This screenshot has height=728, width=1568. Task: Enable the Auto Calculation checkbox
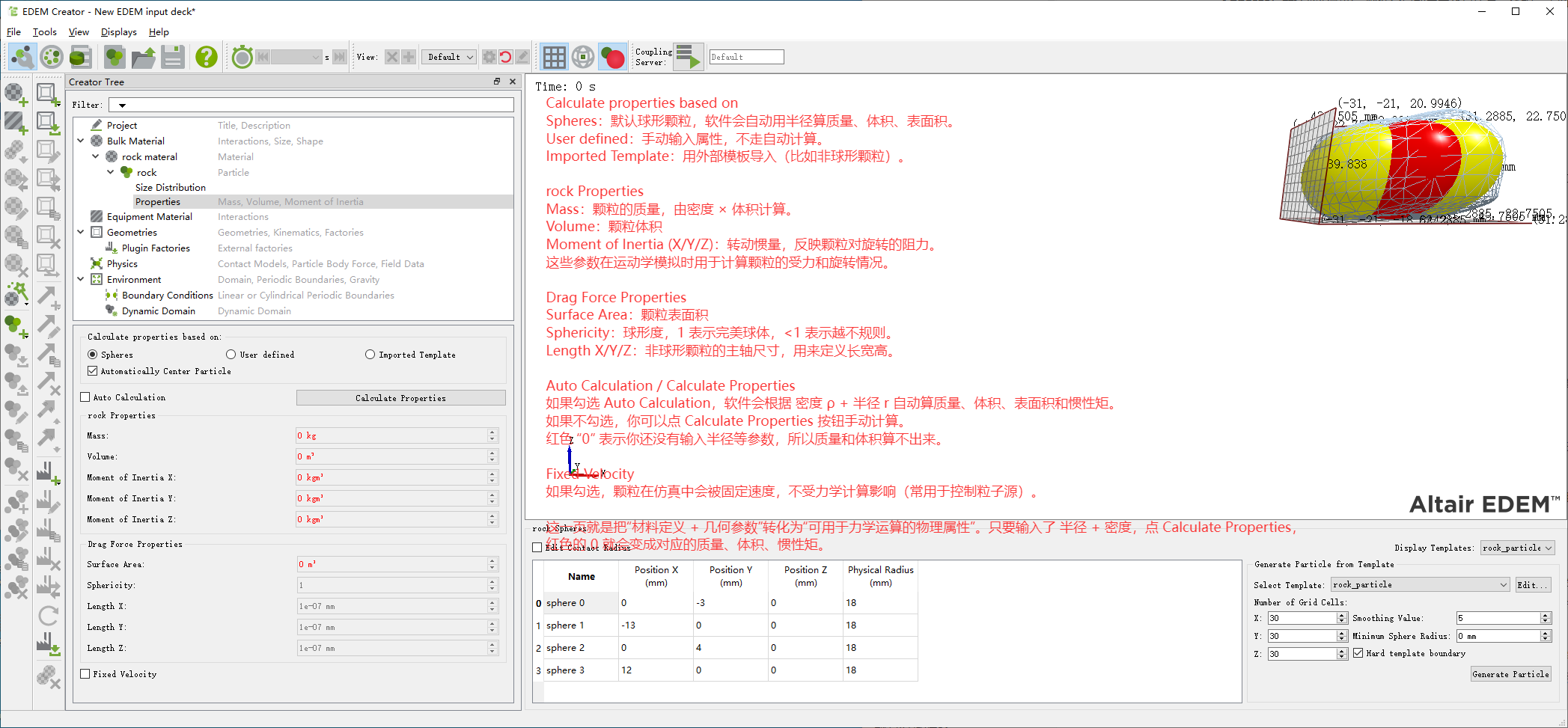point(85,397)
